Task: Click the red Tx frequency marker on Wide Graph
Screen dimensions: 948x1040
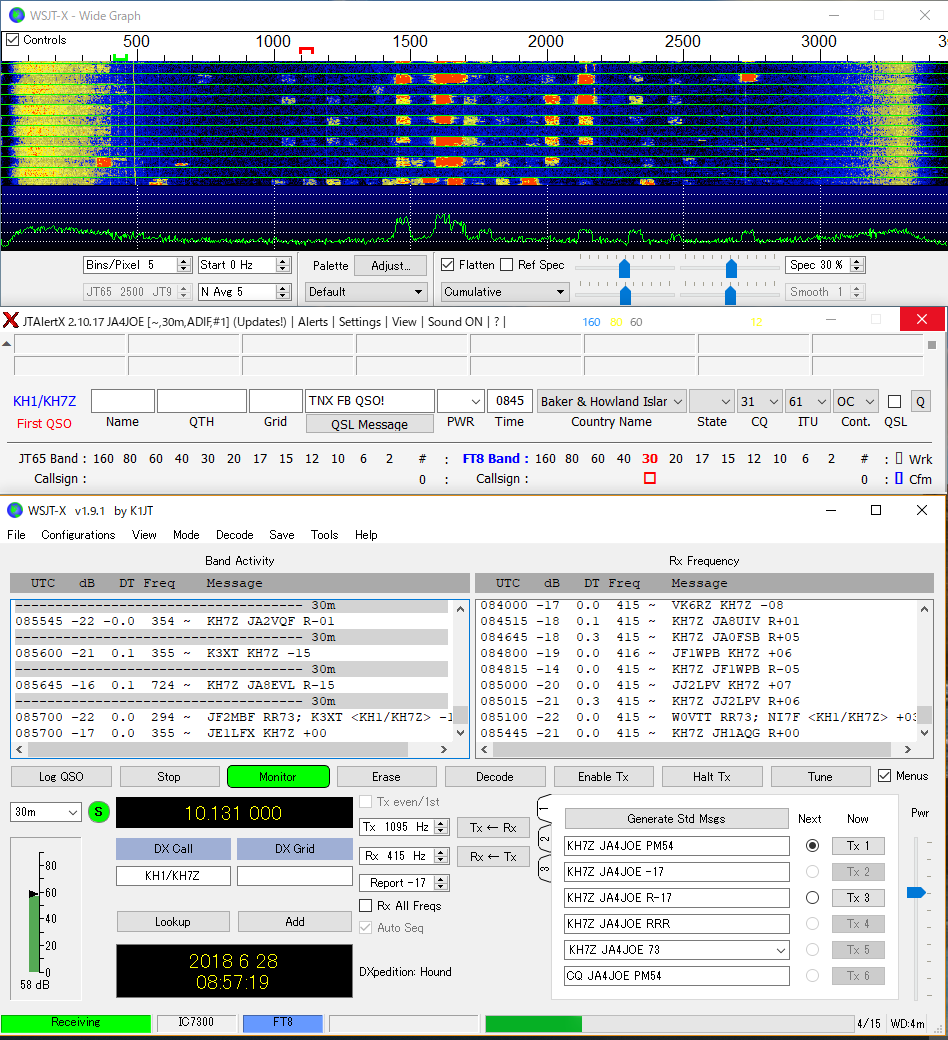Action: pyautogui.click(x=306, y=50)
